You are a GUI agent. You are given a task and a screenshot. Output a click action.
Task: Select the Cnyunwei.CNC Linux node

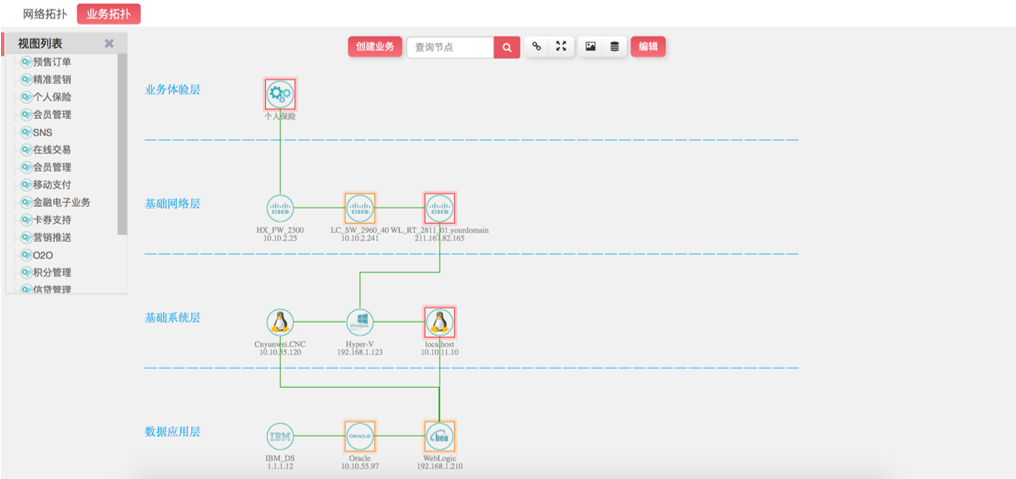[x=280, y=322]
